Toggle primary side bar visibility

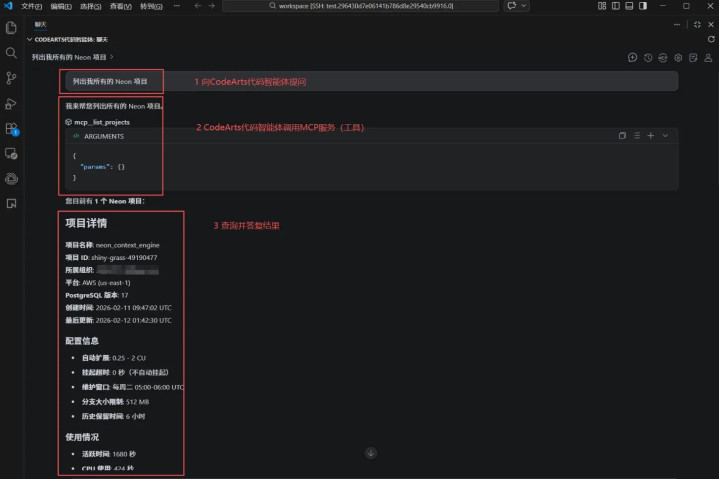(615, 6)
